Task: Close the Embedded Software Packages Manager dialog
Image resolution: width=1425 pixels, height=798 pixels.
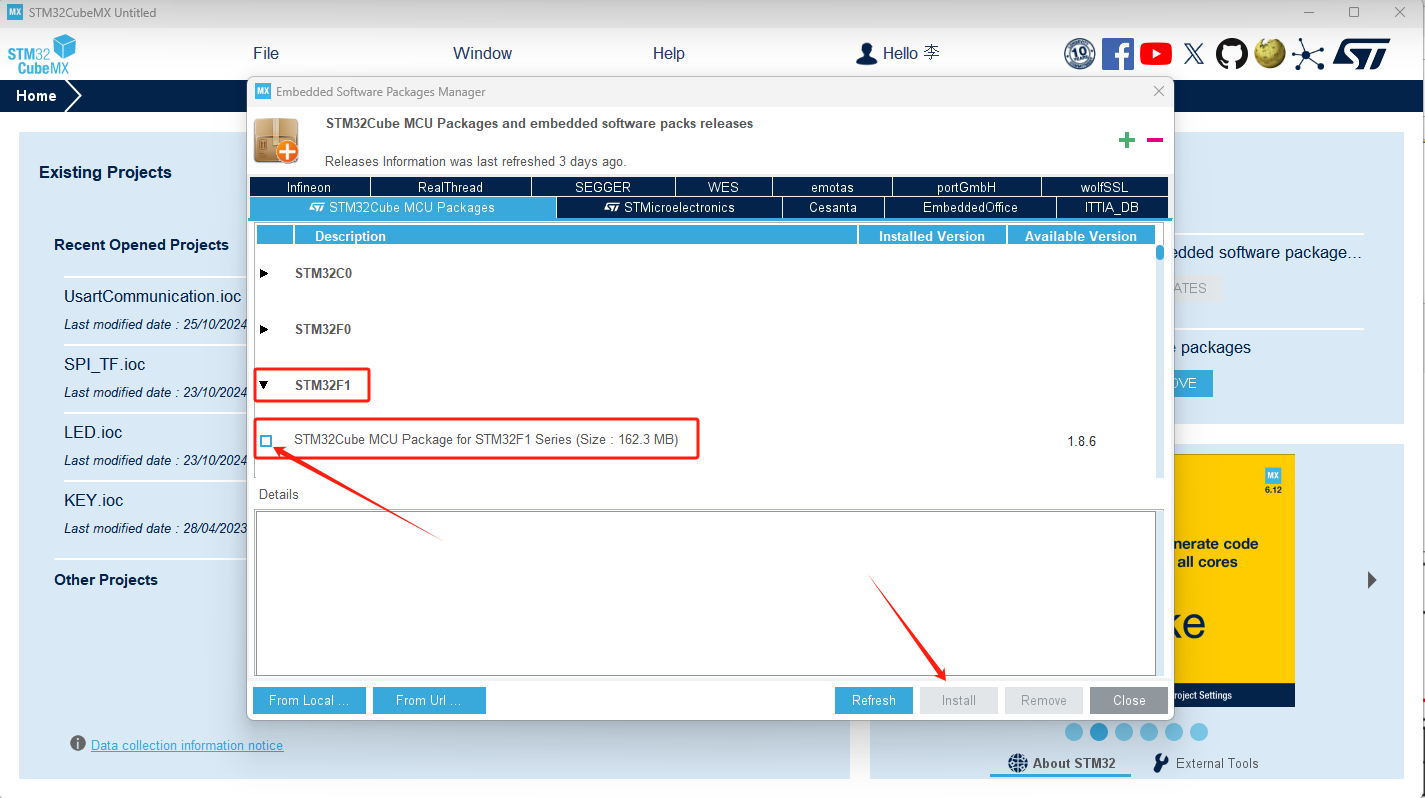Action: tap(1159, 91)
